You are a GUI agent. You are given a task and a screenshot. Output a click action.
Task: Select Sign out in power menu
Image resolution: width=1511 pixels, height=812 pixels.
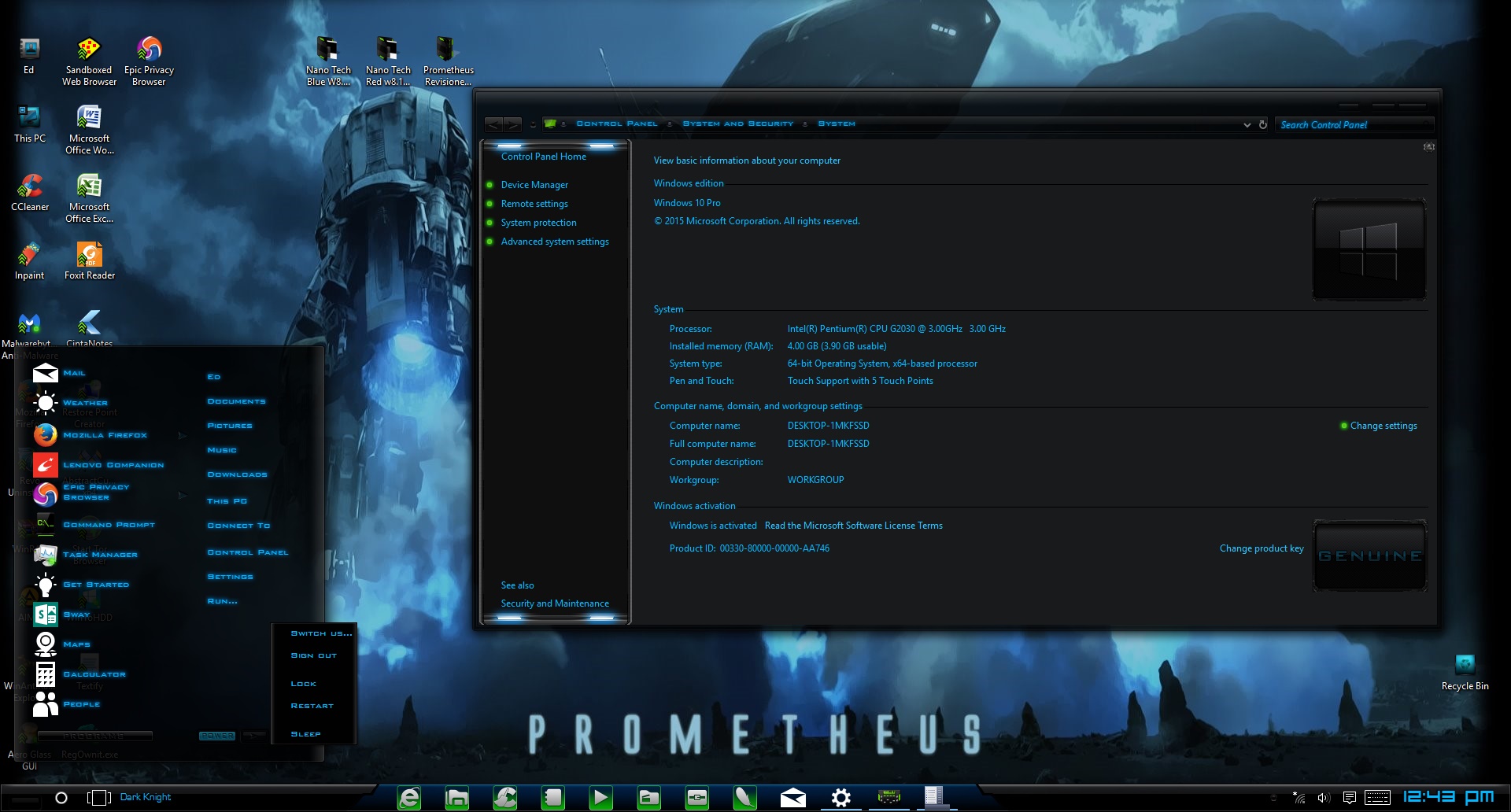click(x=313, y=655)
